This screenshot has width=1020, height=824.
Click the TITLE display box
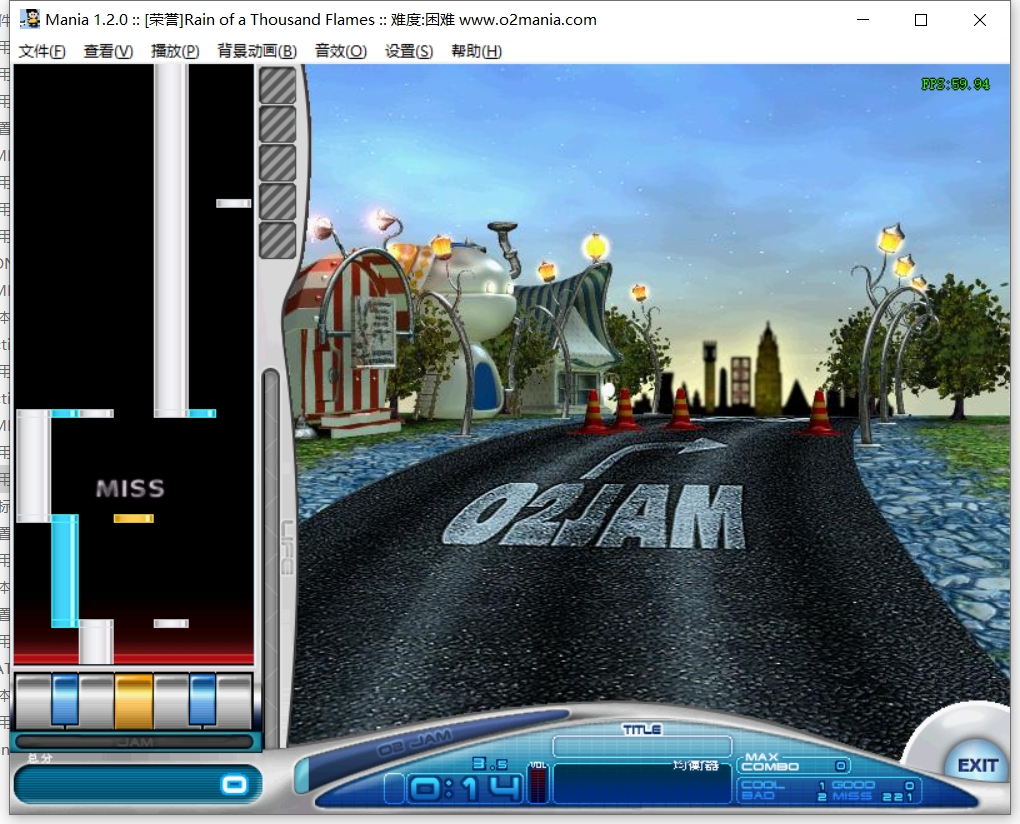pos(642,746)
